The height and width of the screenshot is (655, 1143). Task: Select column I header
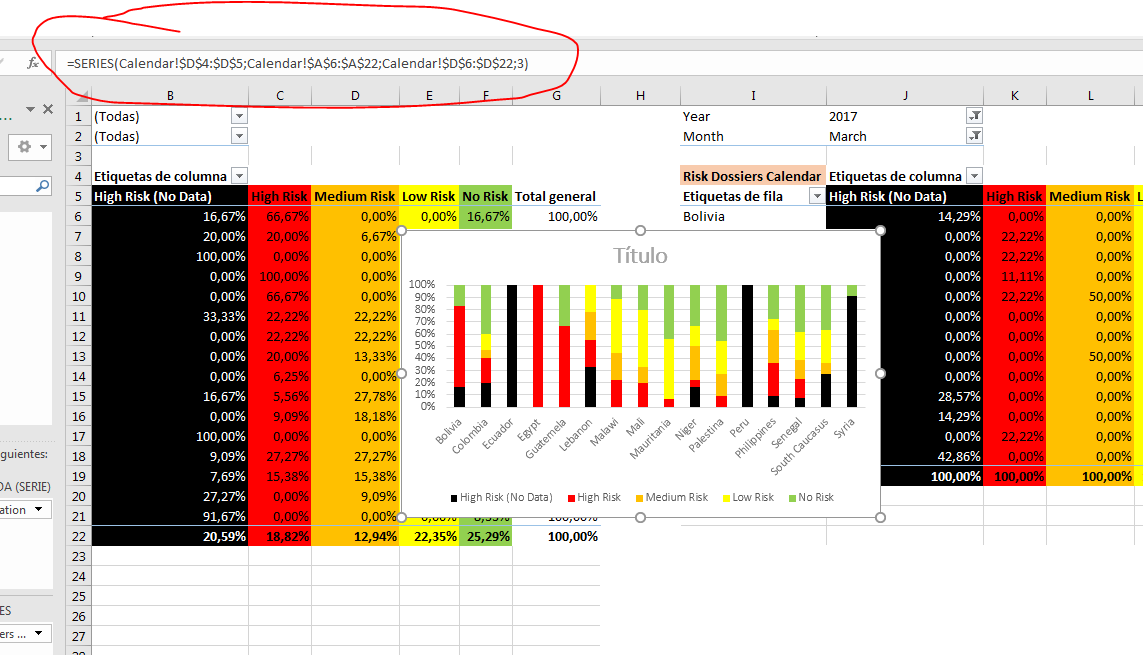[x=753, y=95]
